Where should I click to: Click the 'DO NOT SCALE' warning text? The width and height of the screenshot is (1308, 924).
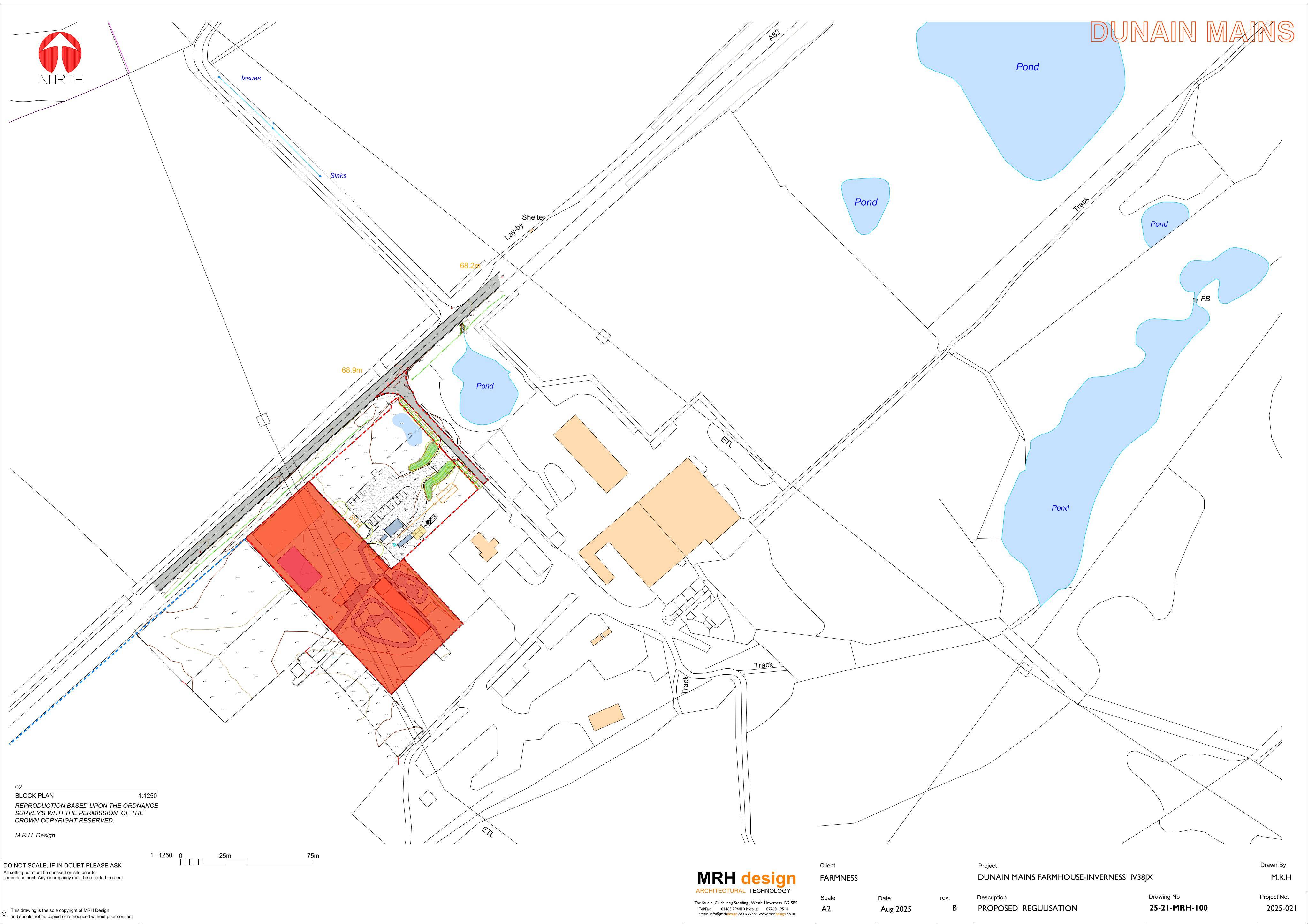coord(63,865)
